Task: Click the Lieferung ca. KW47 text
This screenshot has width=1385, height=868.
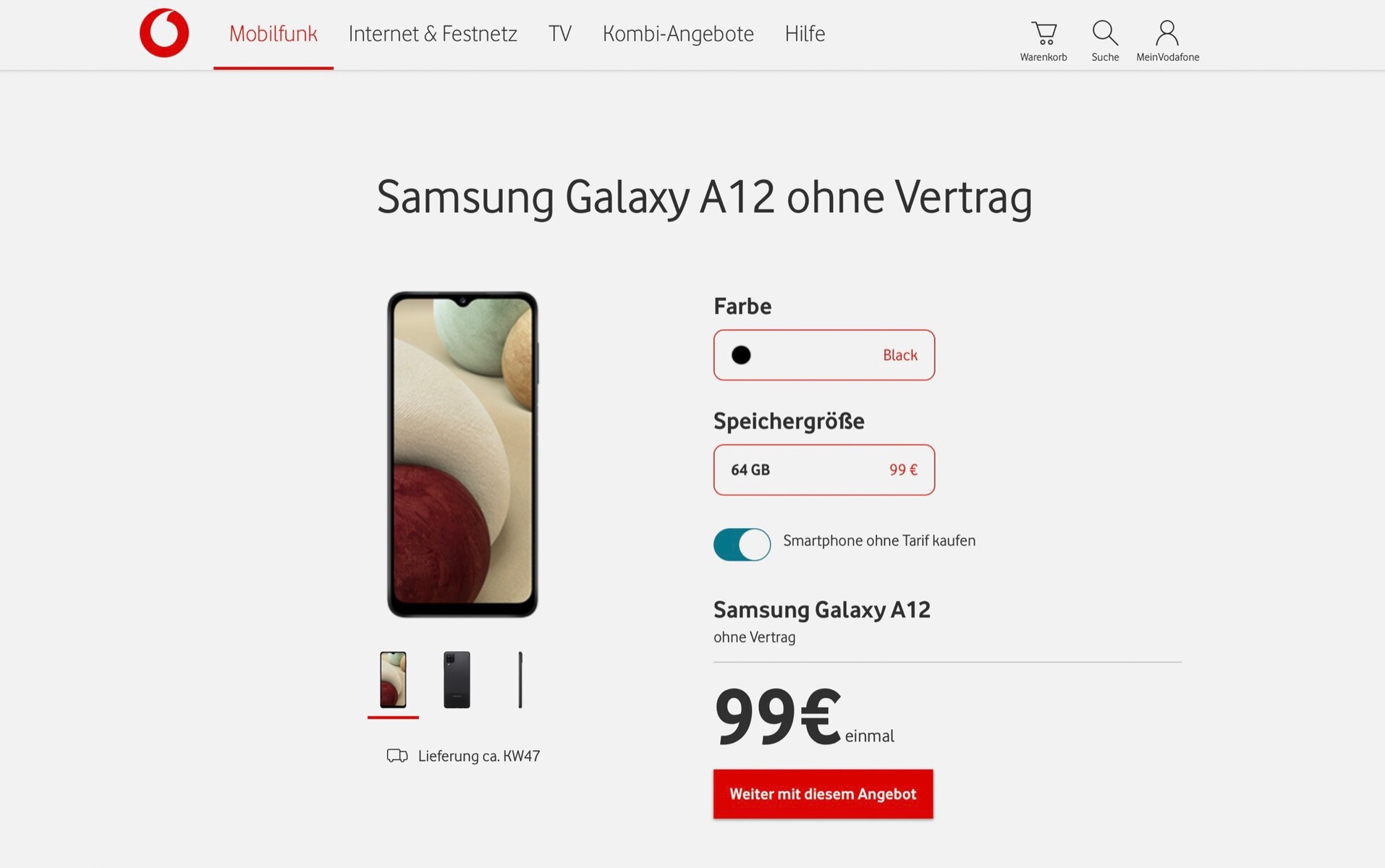Action: coord(479,756)
